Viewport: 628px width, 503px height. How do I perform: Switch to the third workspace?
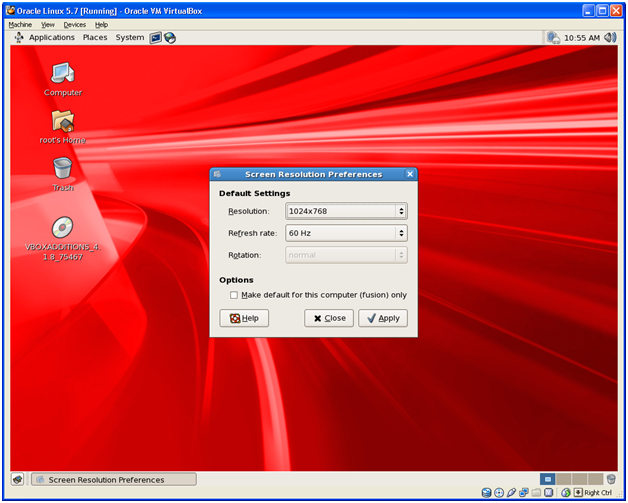point(580,479)
